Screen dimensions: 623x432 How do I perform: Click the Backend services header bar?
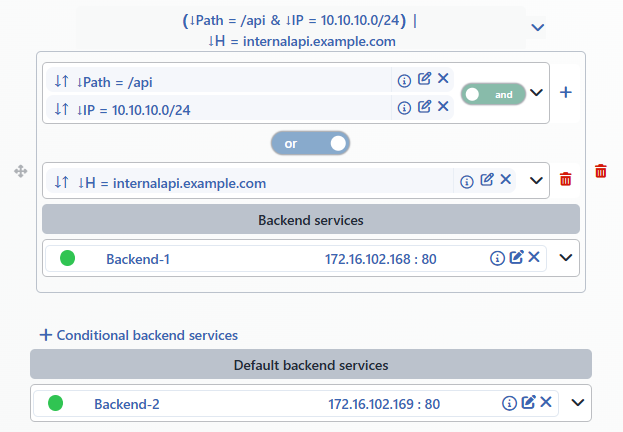coord(311,219)
